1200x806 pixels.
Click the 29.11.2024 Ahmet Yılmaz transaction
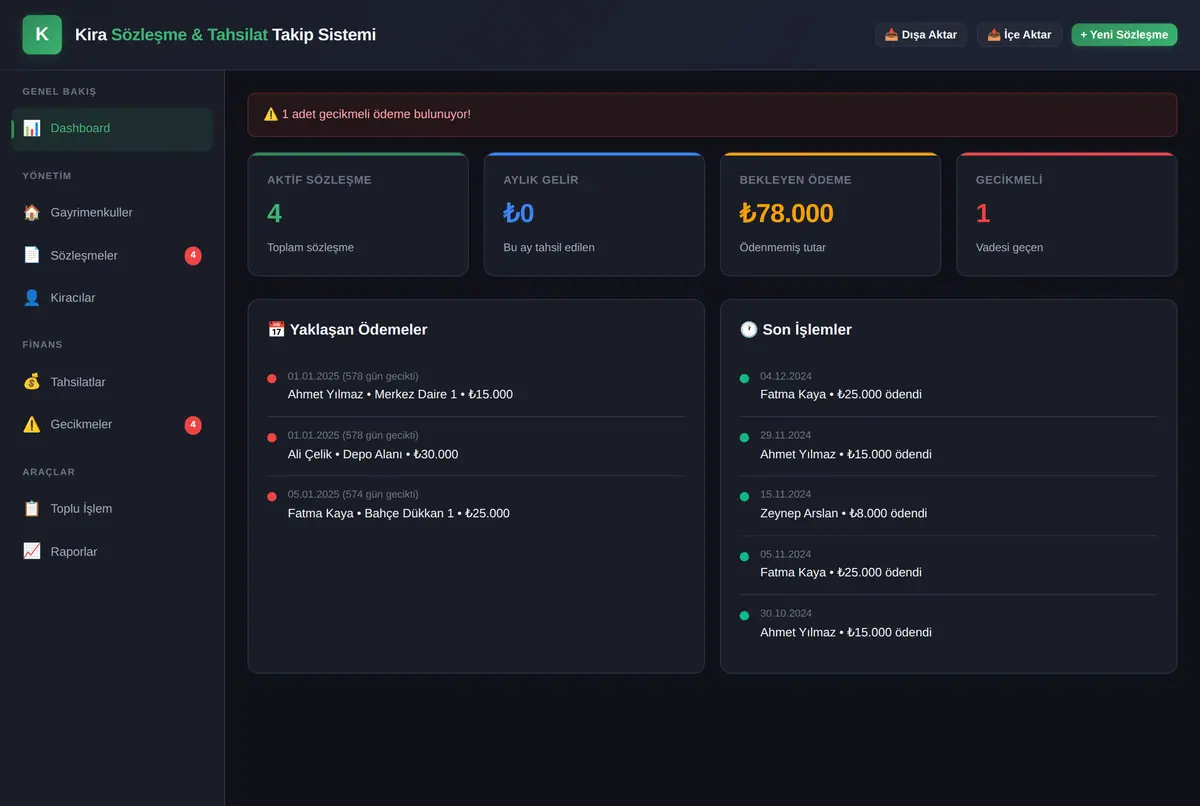(948, 445)
